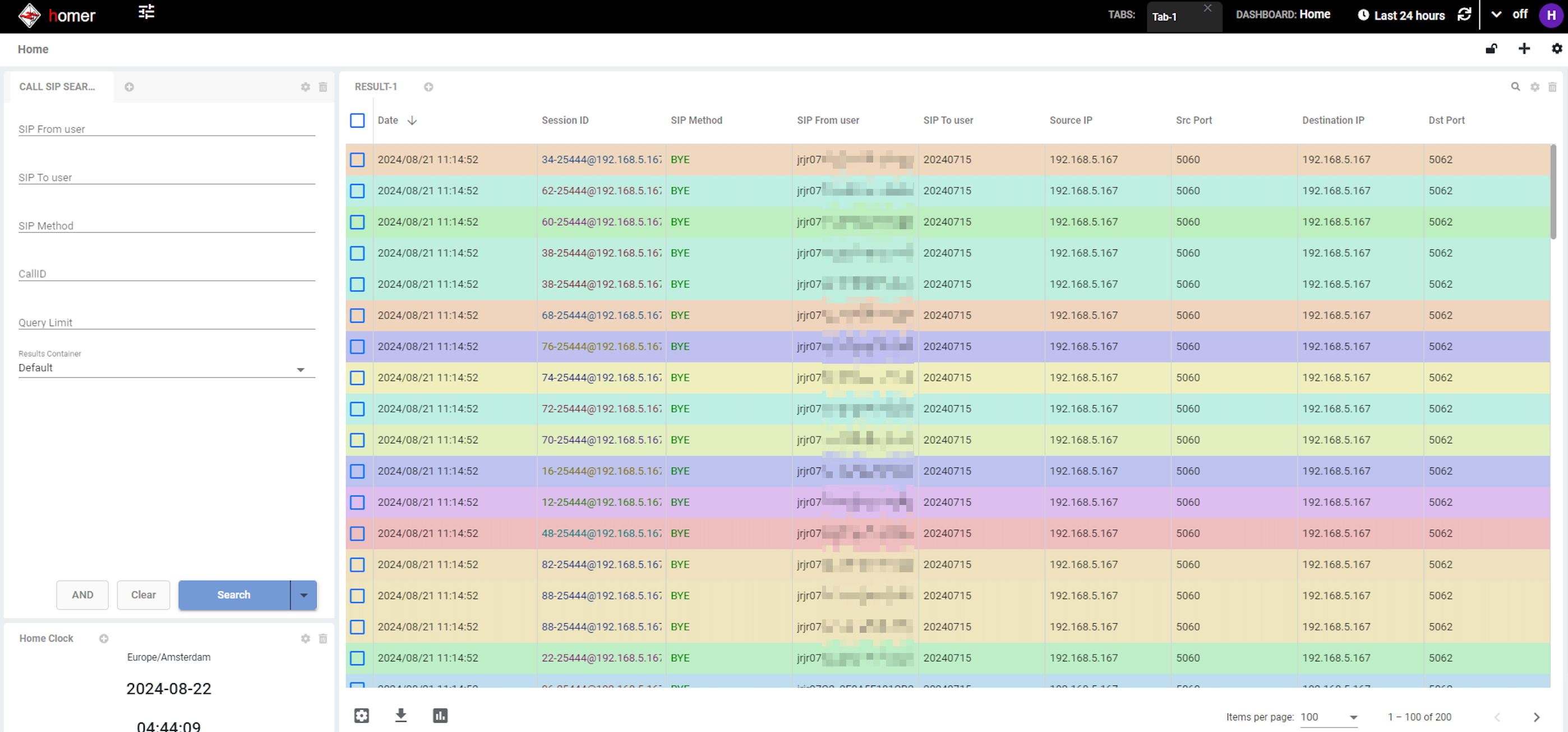
Task: Delete the Call SIP Search widget via trash icon
Action: [x=323, y=87]
